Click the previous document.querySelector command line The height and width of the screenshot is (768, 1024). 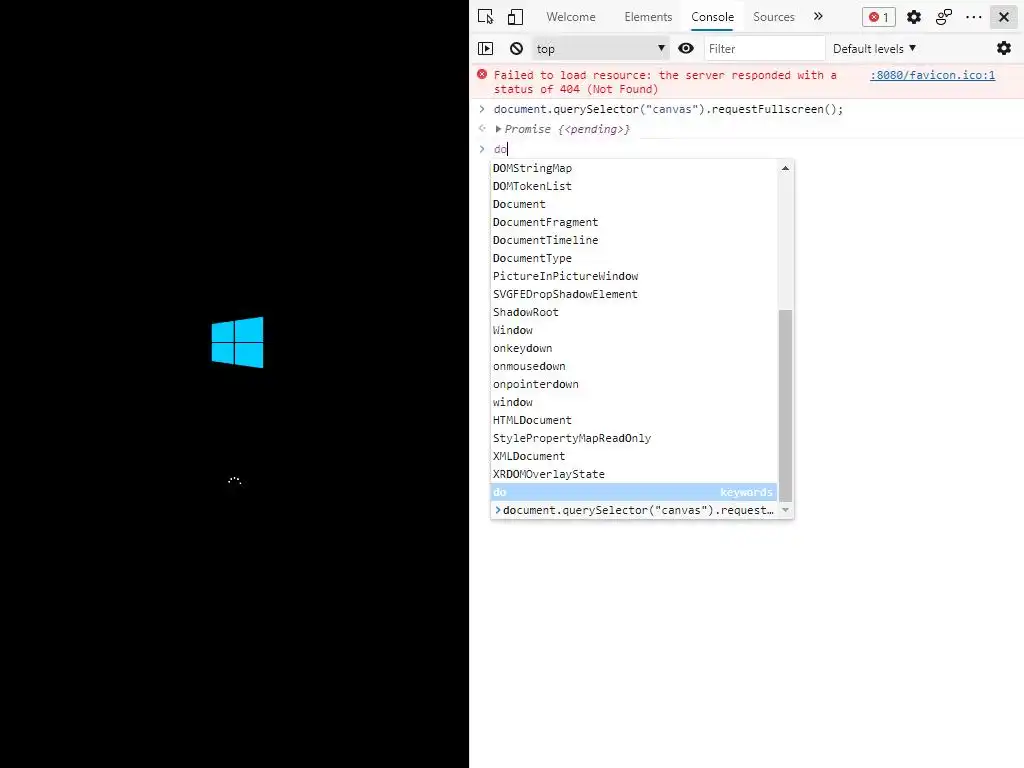pyautogui.click(x=669, y=109)
